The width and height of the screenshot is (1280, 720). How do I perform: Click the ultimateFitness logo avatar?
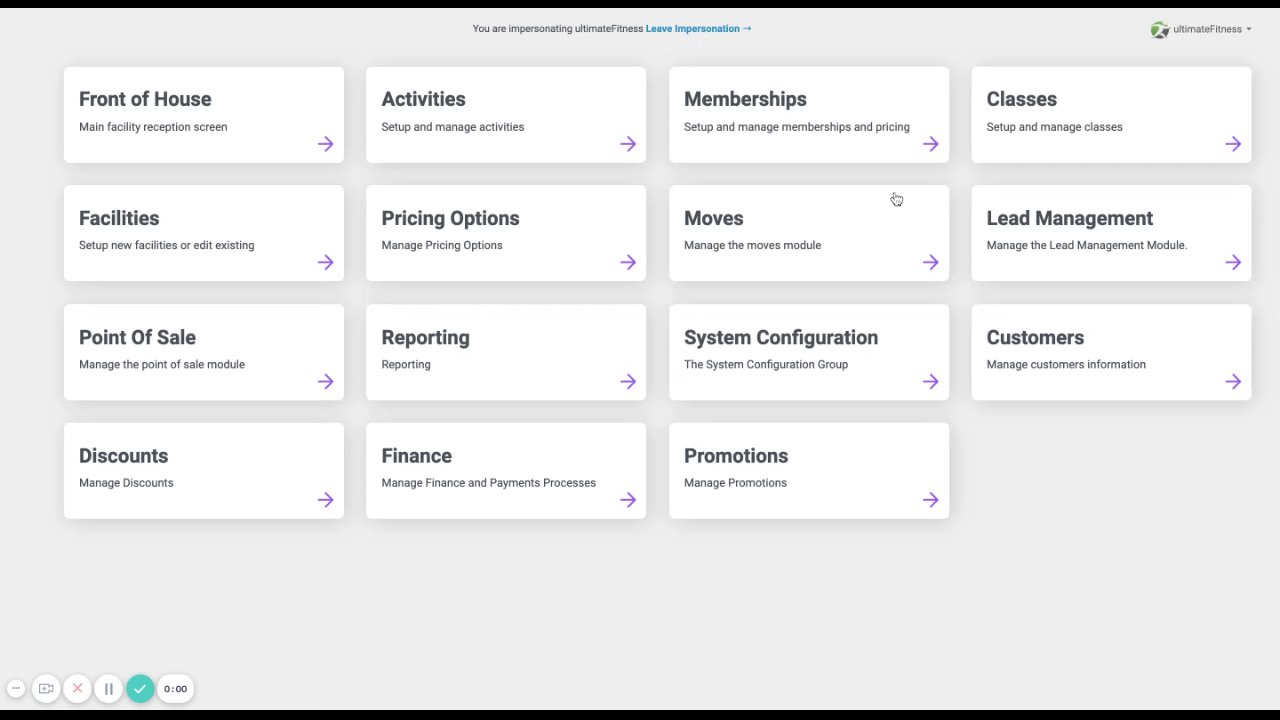click(x=1160, y=30)
